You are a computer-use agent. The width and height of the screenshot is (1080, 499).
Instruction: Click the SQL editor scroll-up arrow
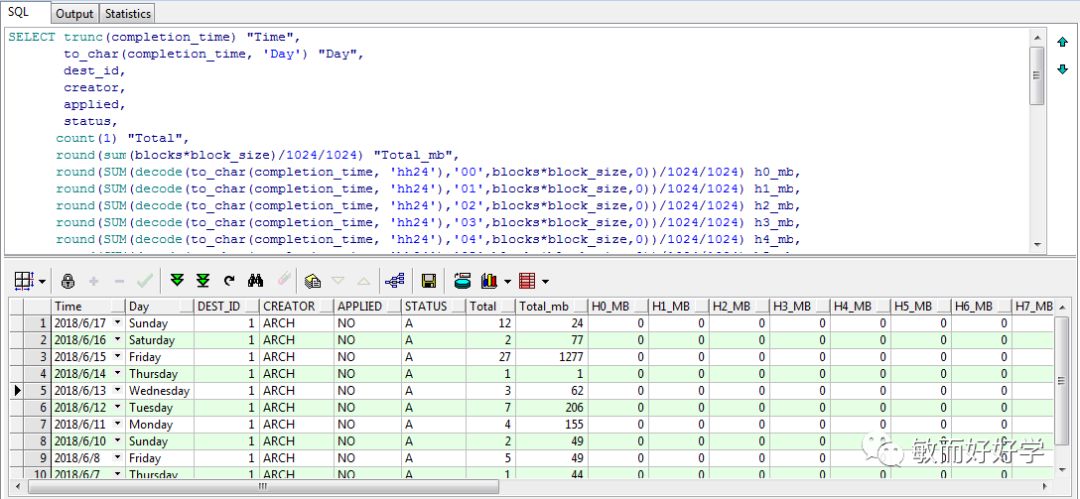click(1037, 37)
